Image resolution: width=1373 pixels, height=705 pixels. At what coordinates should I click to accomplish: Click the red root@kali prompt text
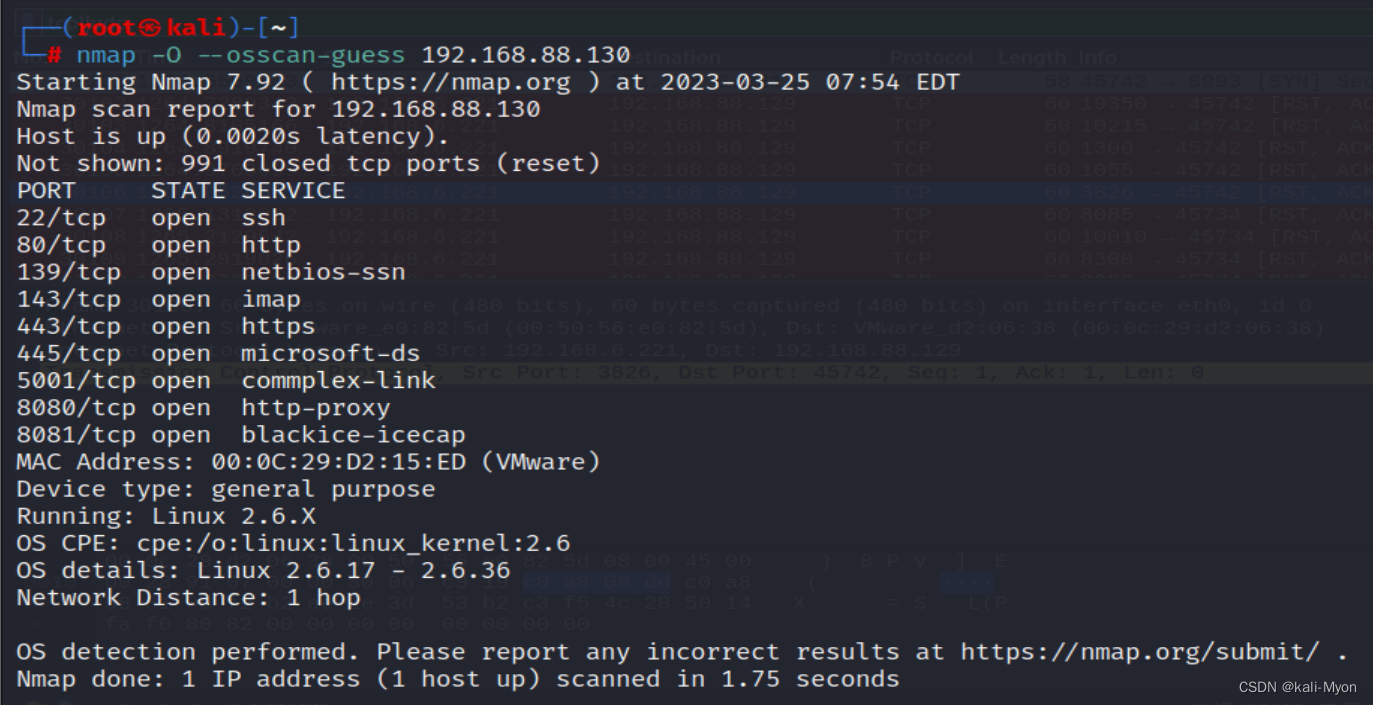click(152, 27)
